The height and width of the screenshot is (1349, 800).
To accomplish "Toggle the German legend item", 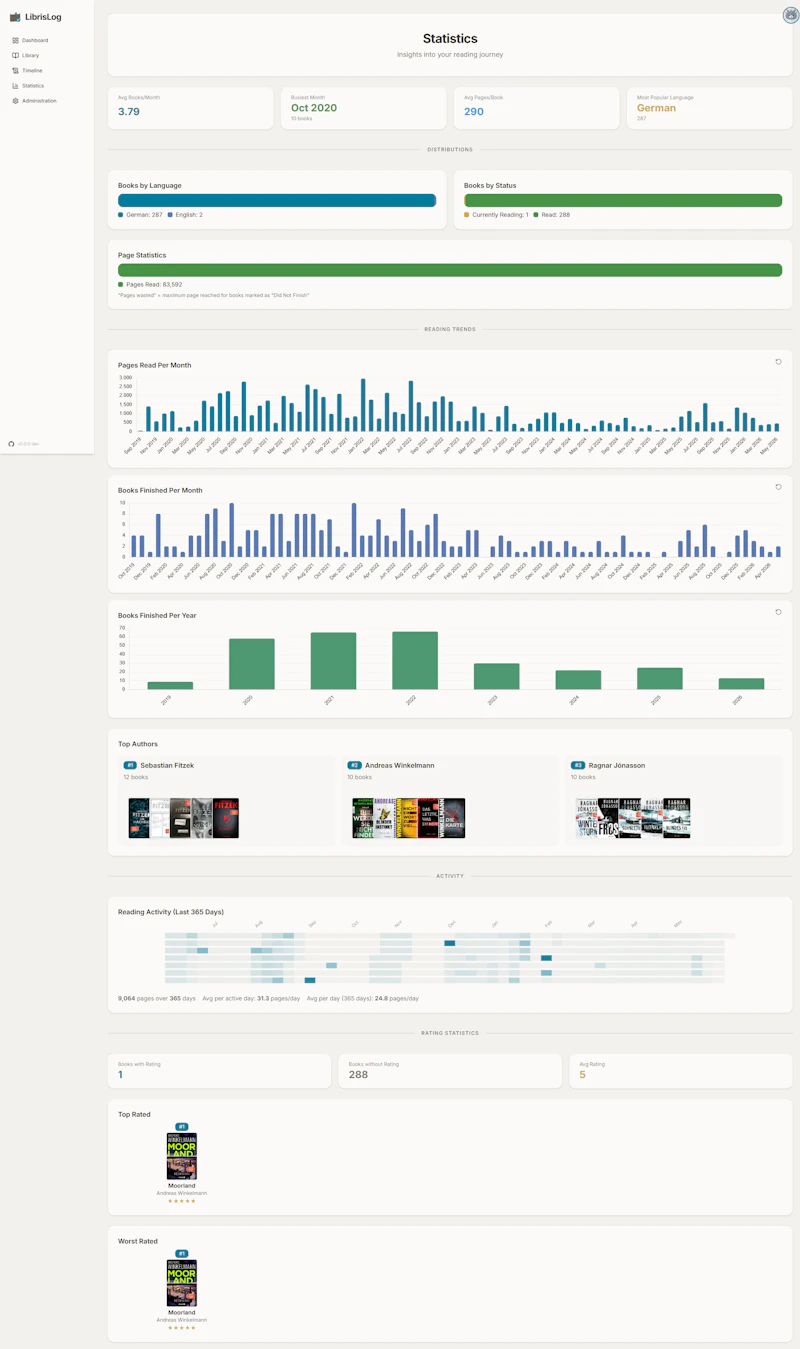I will click(140, 214).
